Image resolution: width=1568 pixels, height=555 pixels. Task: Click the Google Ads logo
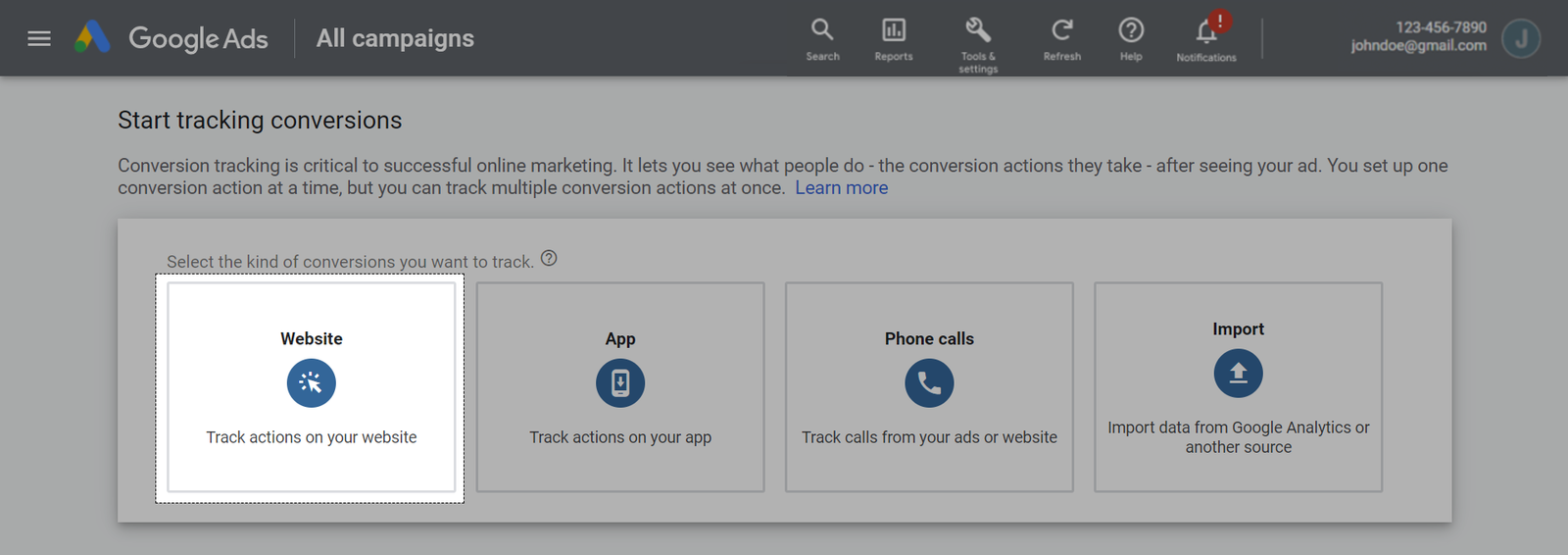pyautogui.click(x=93, y=38)
